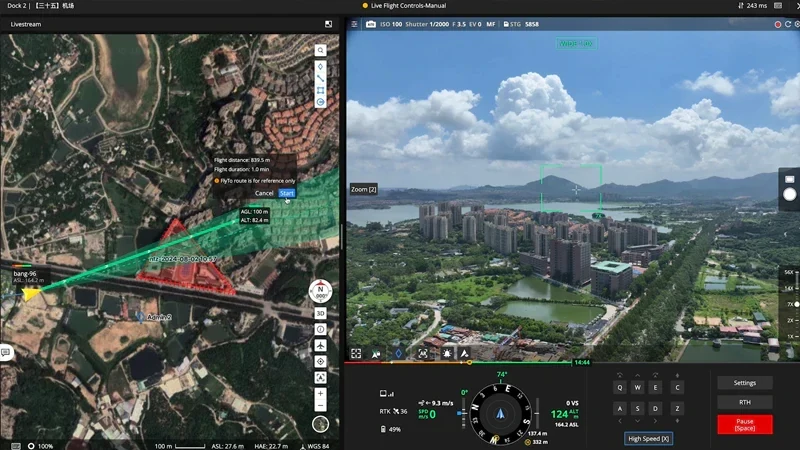Zoom in the map with plus button

click(x=320, y=393)
